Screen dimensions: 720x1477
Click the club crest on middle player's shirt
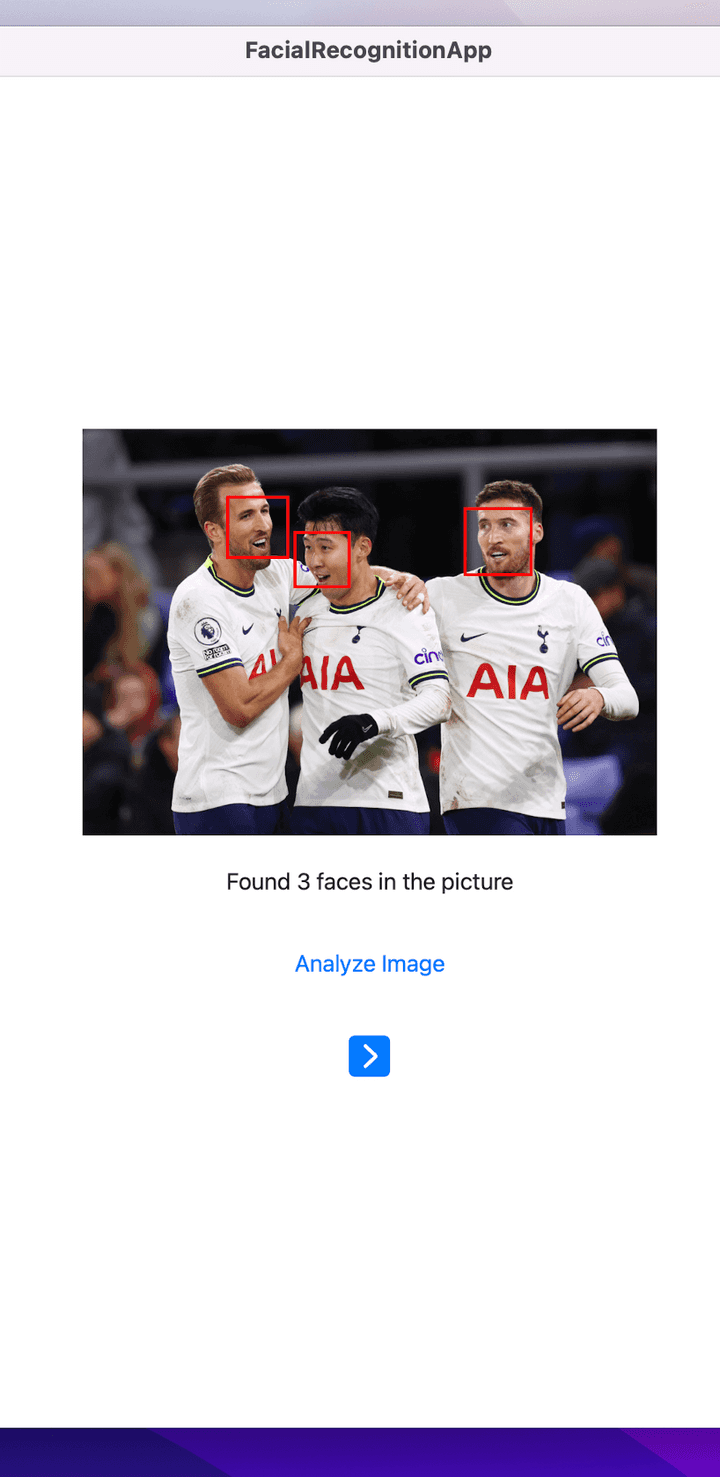click(358, 633)
